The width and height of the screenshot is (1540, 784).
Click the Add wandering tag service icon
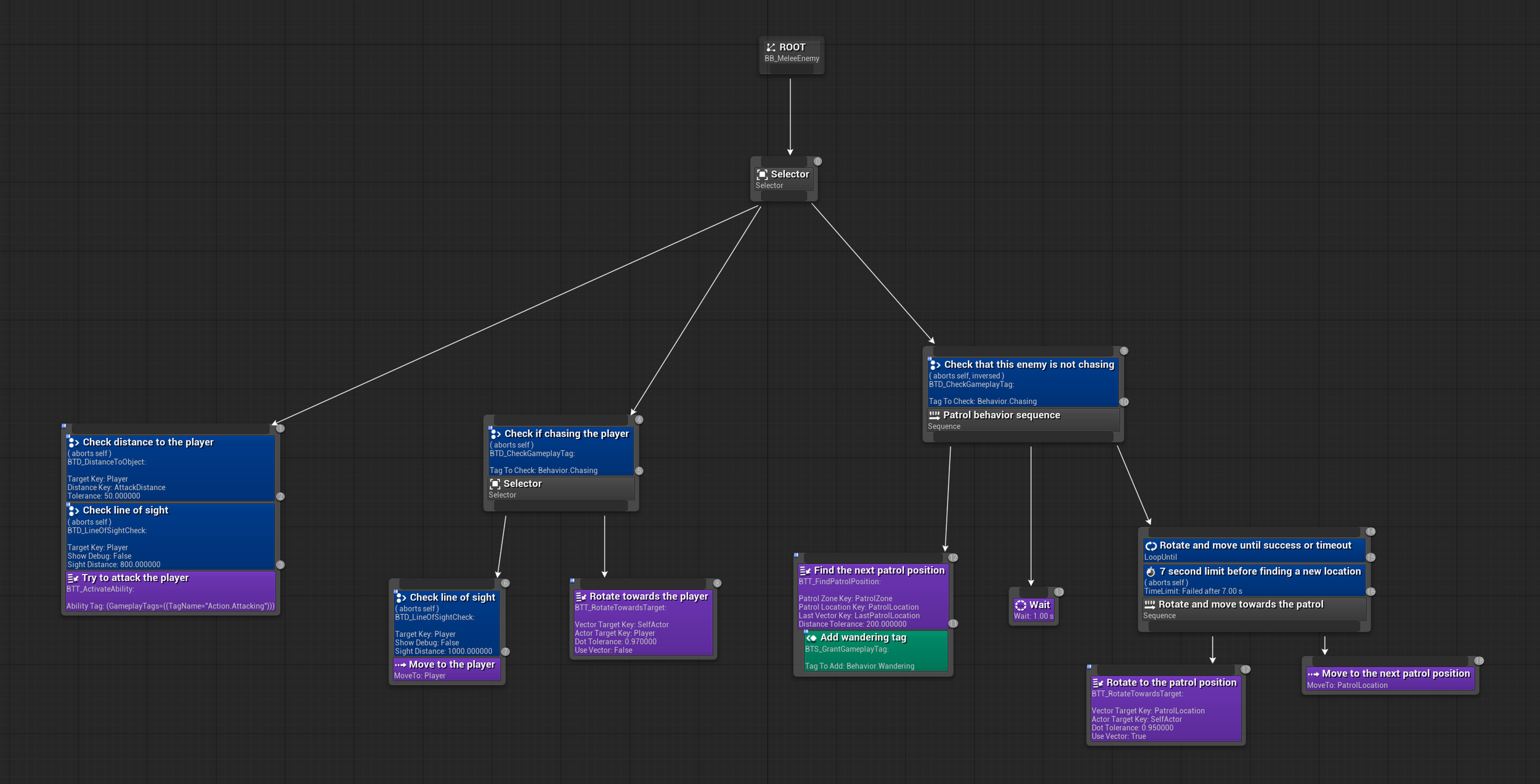[x=811, y=638]
